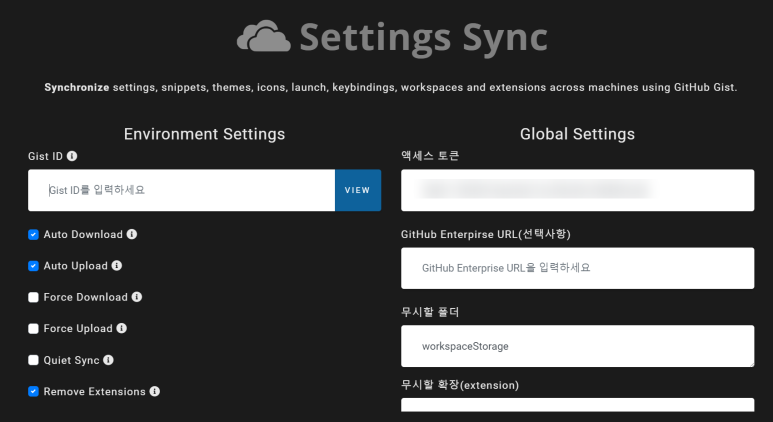Click the info icon next to Quiet Sync
The image size is (773, 422).
pyautogui.click(x=108, y=360)
